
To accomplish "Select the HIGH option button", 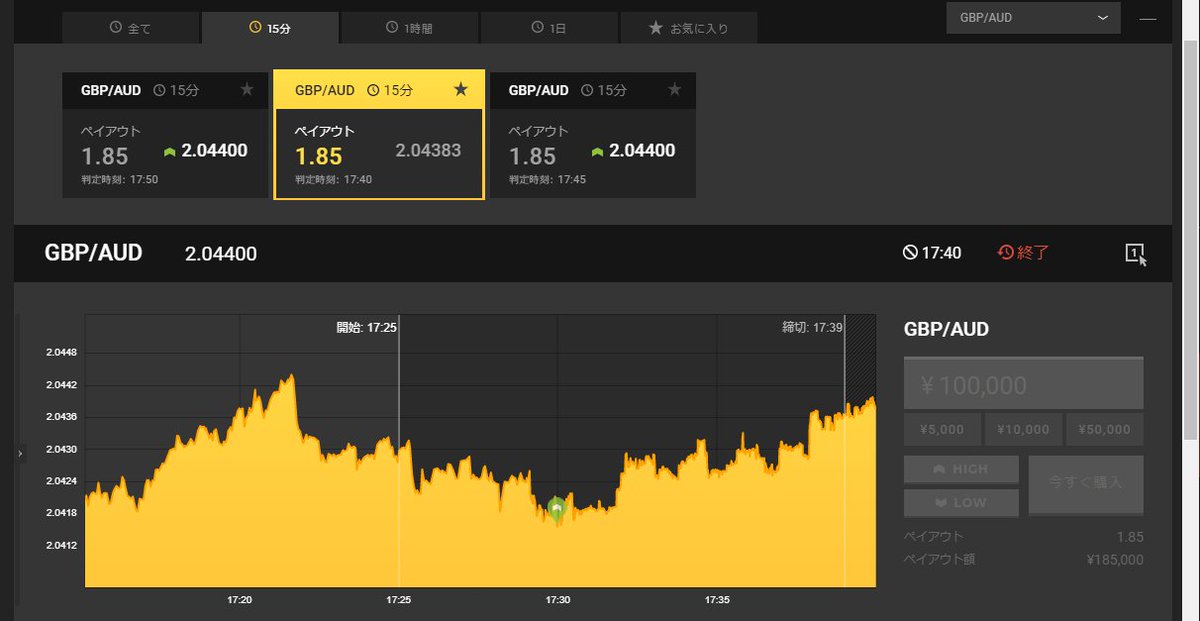I will (961, 469).
